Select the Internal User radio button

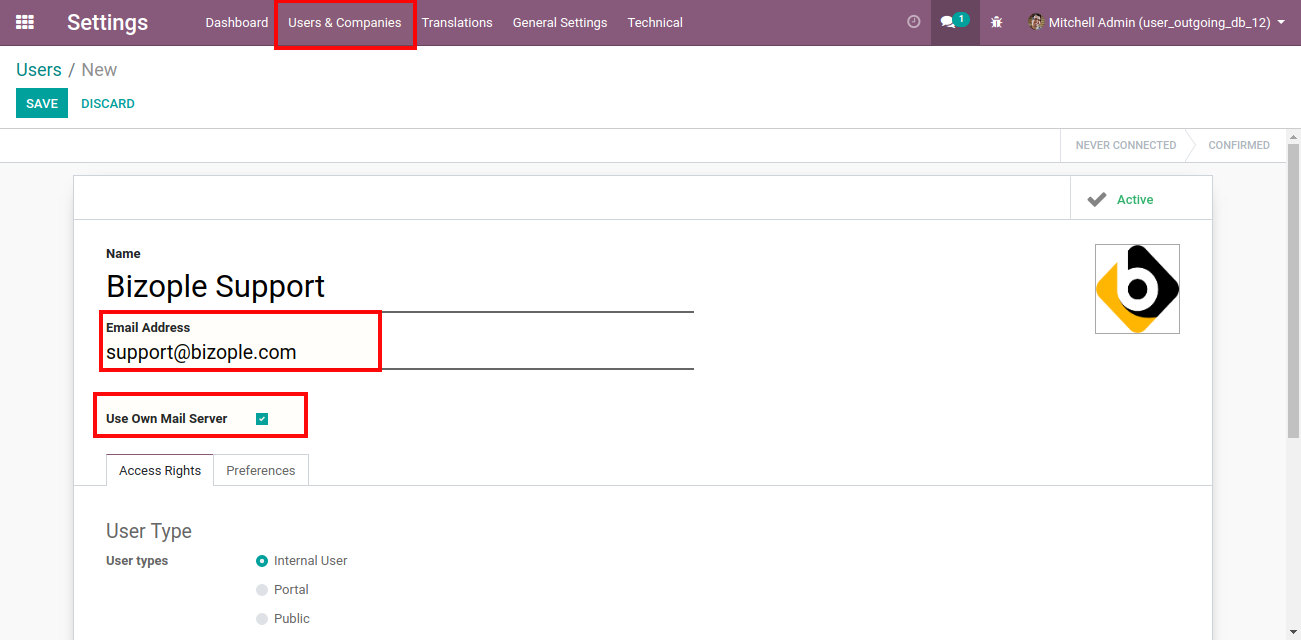tap(262, 561)
